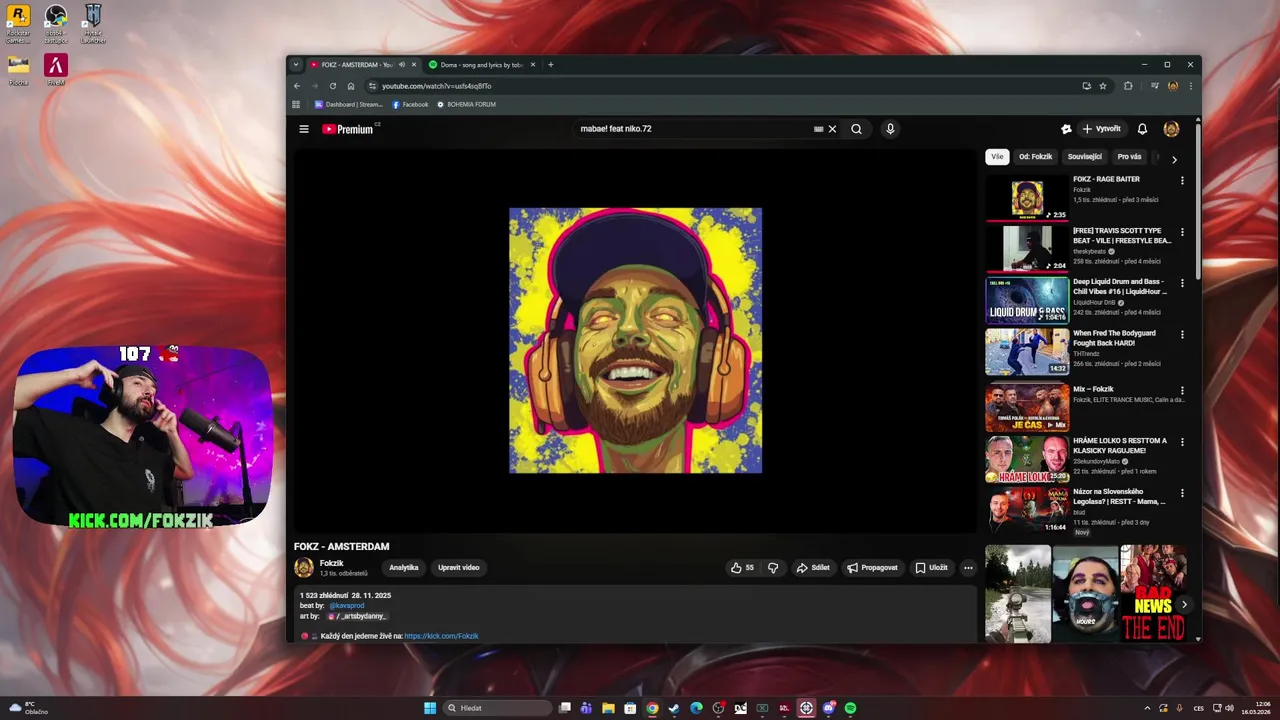
Task: Click the address bar URL
Action: tap(436, 86)
